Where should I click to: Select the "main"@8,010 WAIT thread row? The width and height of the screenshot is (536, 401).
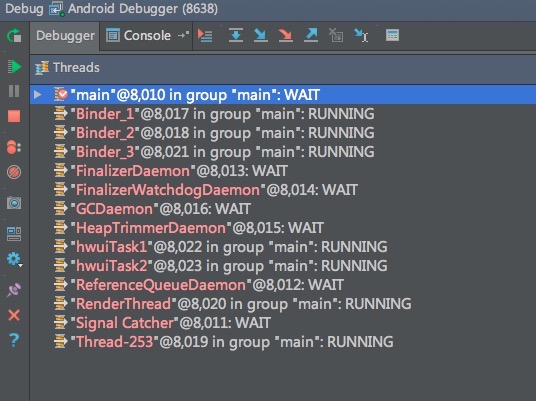(283, 95)
